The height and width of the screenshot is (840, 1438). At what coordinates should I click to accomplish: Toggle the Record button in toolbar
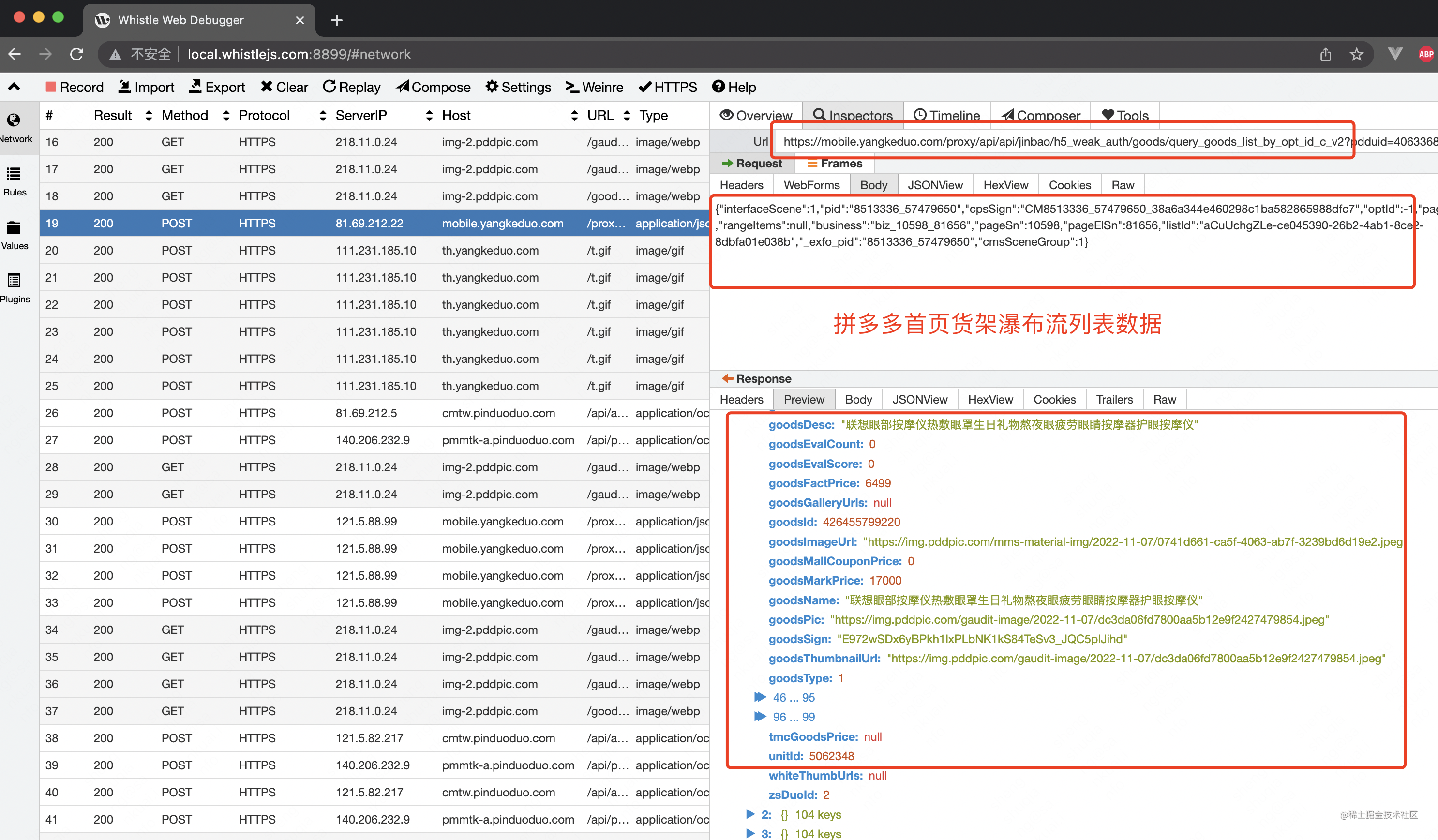coord(74,87)
